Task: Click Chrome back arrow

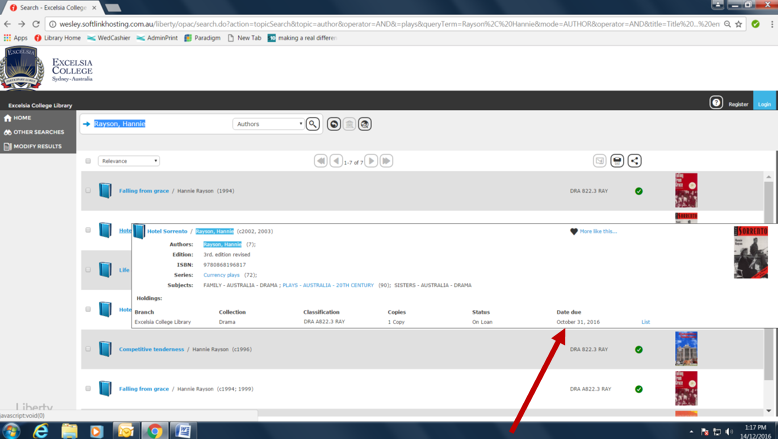Action: coord(7,24)
